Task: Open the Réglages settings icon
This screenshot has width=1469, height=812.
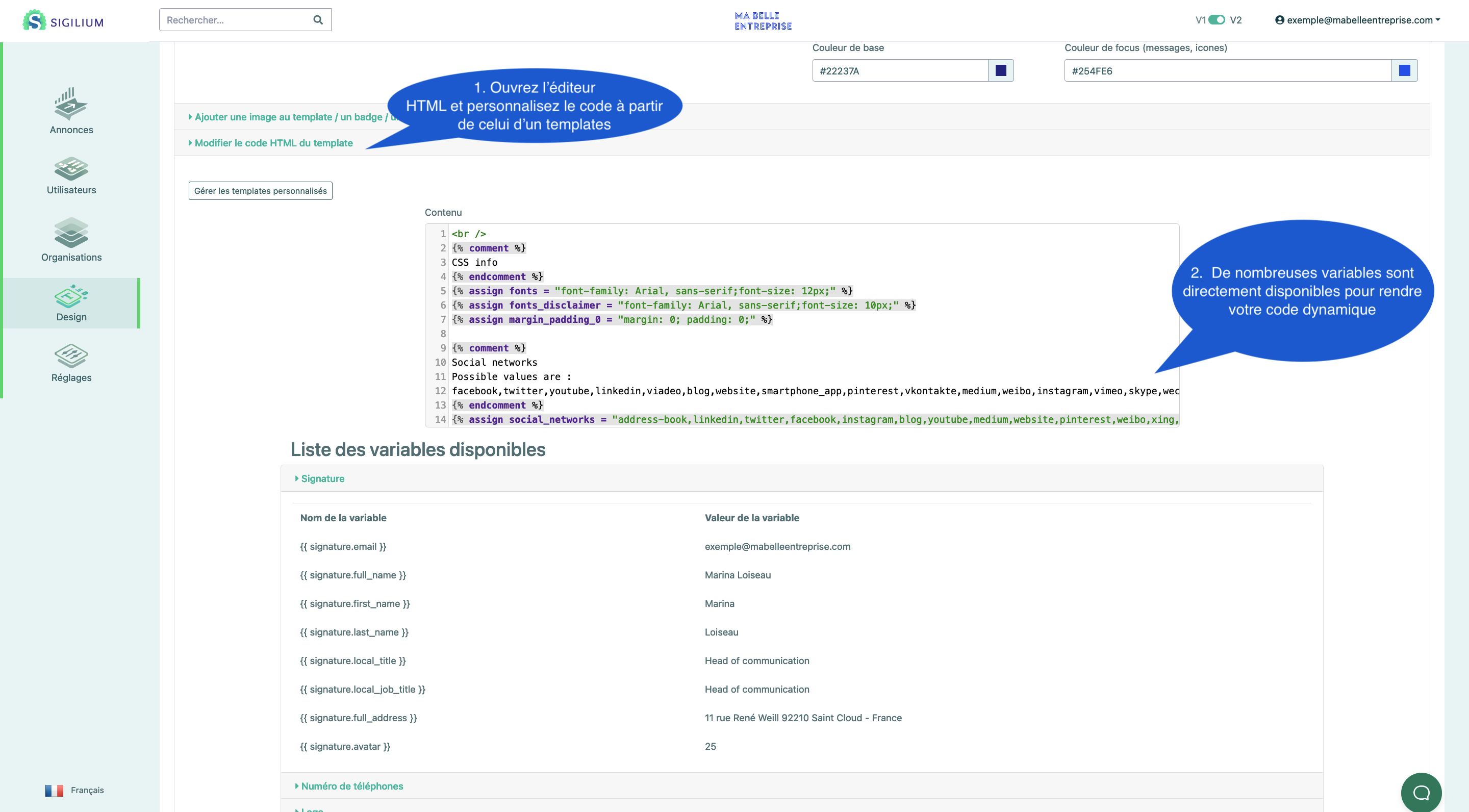Action: [71, 356]
